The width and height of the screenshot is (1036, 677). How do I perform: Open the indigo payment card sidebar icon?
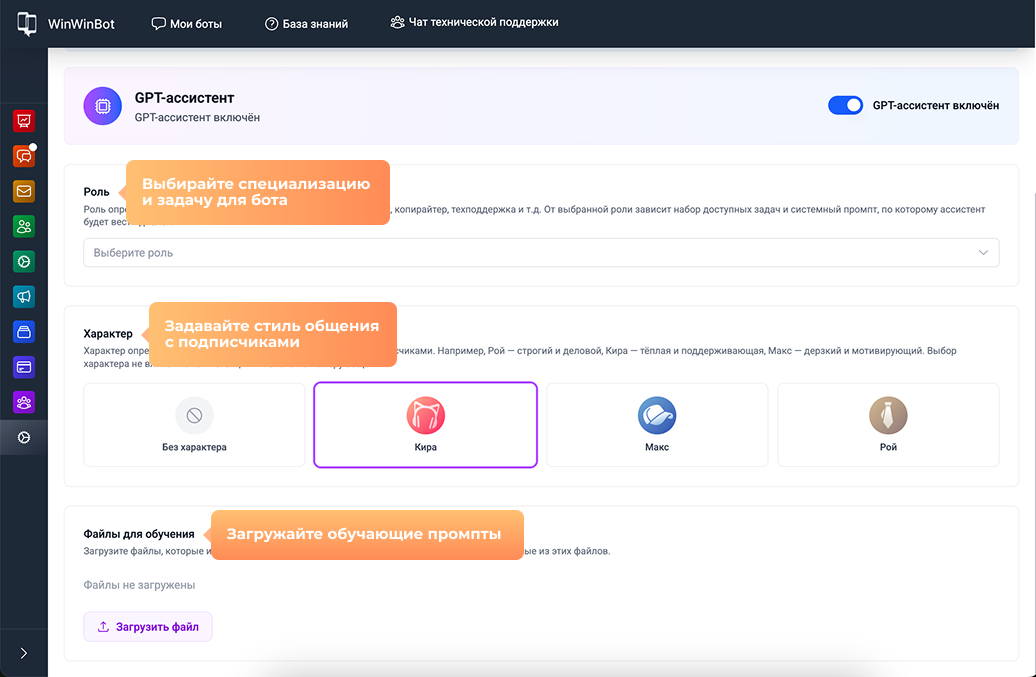click(24, 367)
